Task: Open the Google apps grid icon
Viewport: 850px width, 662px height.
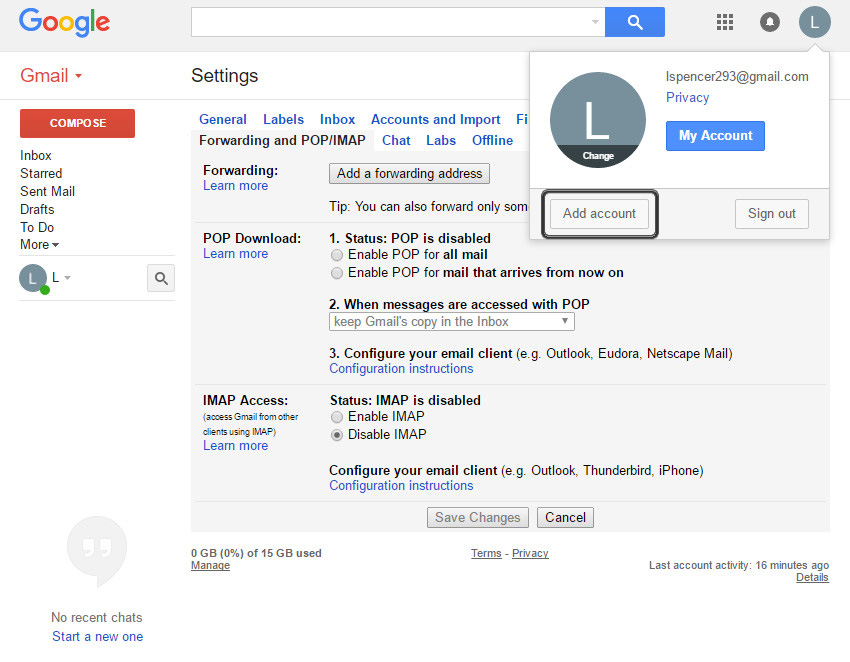Action: click(x=725, y=22)
